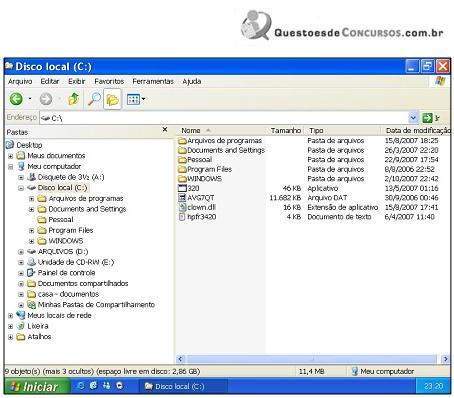The height and width of the screenshot is (398, 454).
Task: Click the green Back arrow button
Action: tap(16, 99)
